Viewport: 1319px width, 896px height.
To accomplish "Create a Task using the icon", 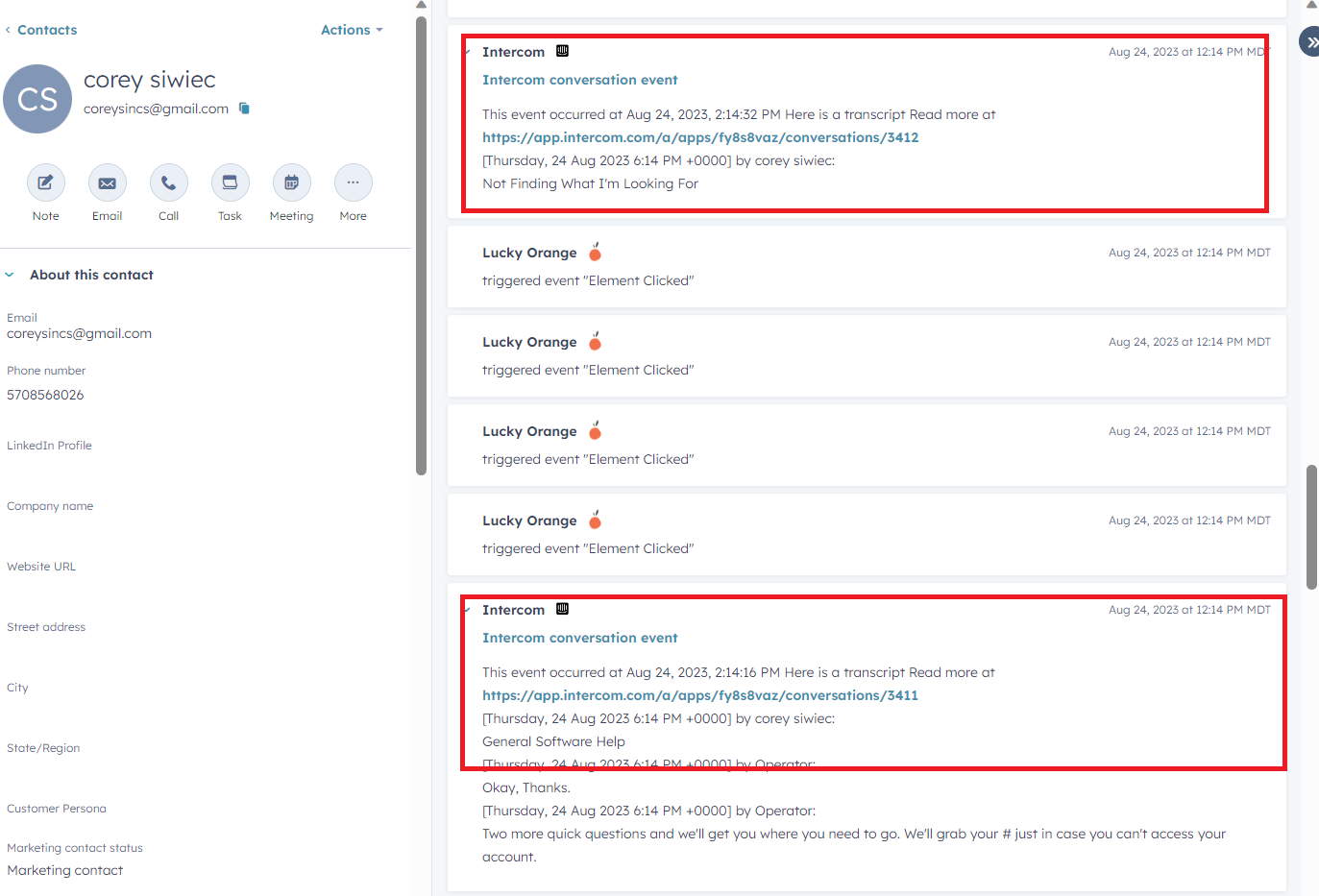I will [230, 182].
